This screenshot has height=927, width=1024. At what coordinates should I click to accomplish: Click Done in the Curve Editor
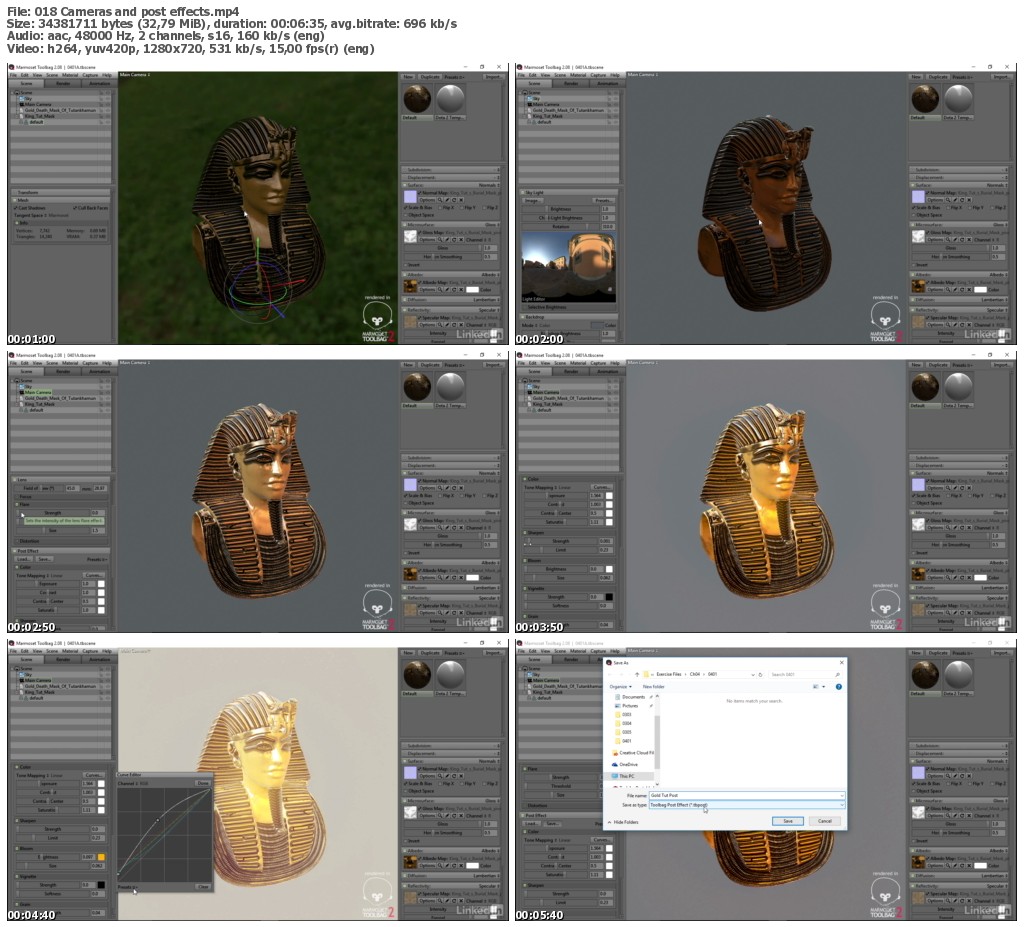click(202, 783)
